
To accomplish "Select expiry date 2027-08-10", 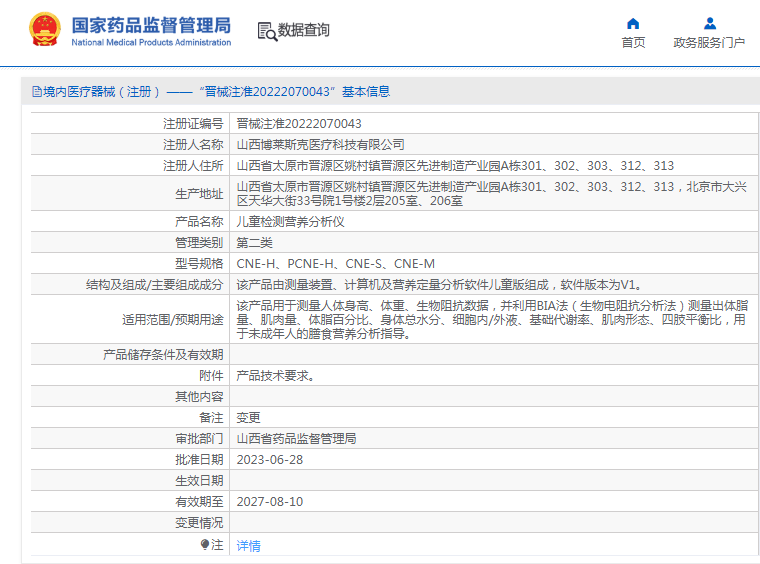I will (x=269, y=502).
